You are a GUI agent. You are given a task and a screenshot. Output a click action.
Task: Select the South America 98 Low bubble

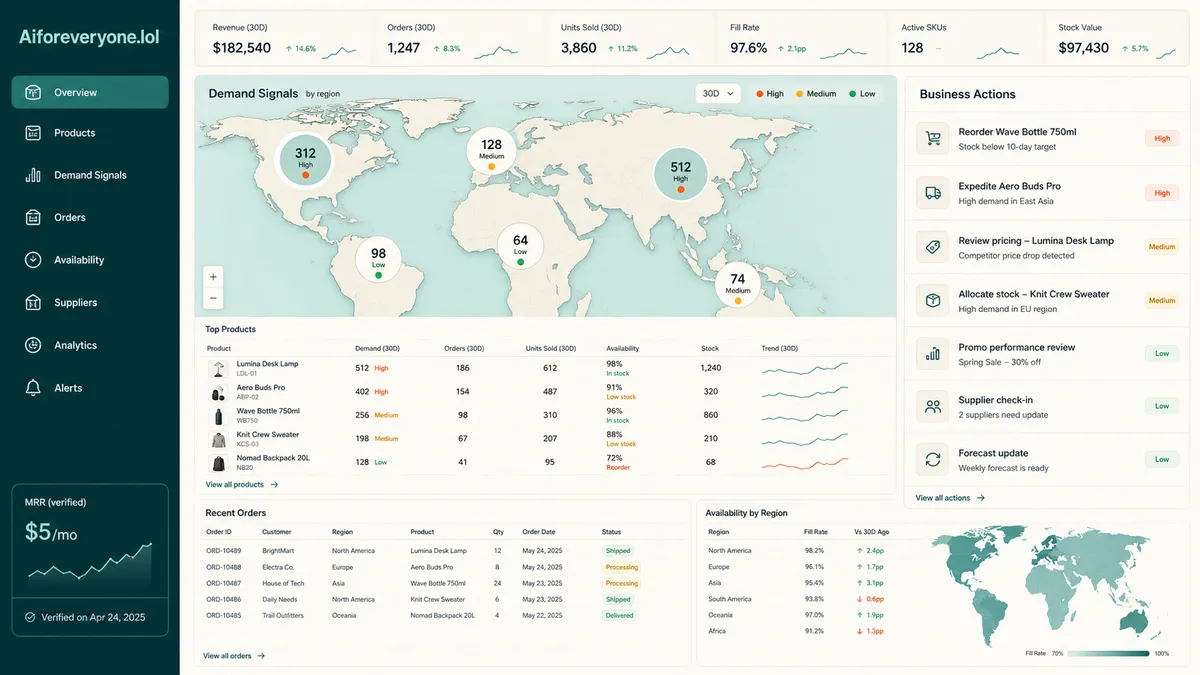coord(378,260)
